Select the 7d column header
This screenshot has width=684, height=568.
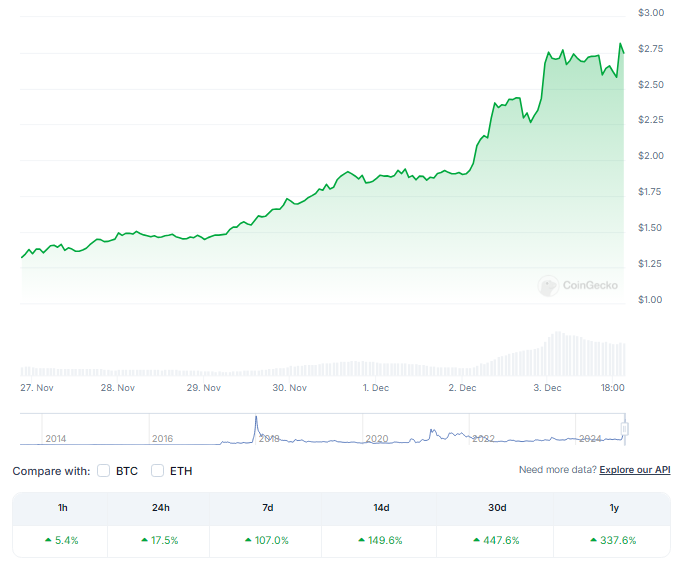click(267, 508)
